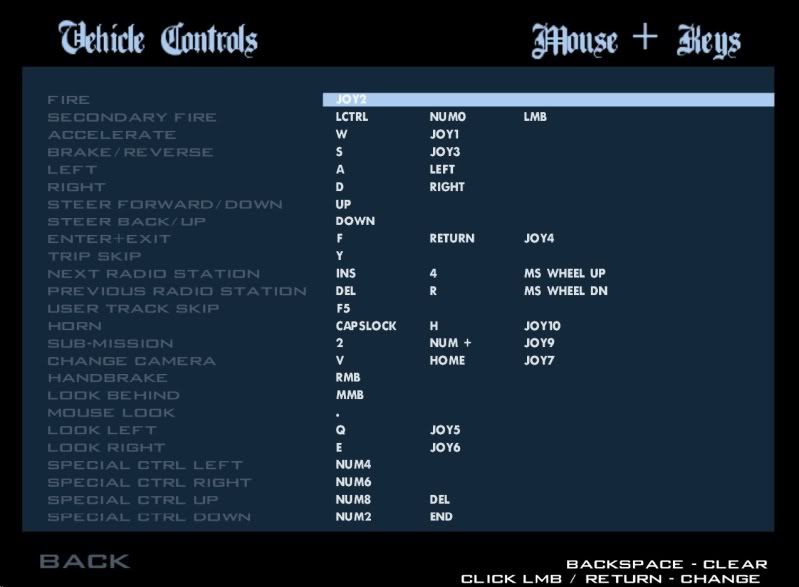
Task: Select the Enter+Exit action label
Action: [x=109, y=239]
